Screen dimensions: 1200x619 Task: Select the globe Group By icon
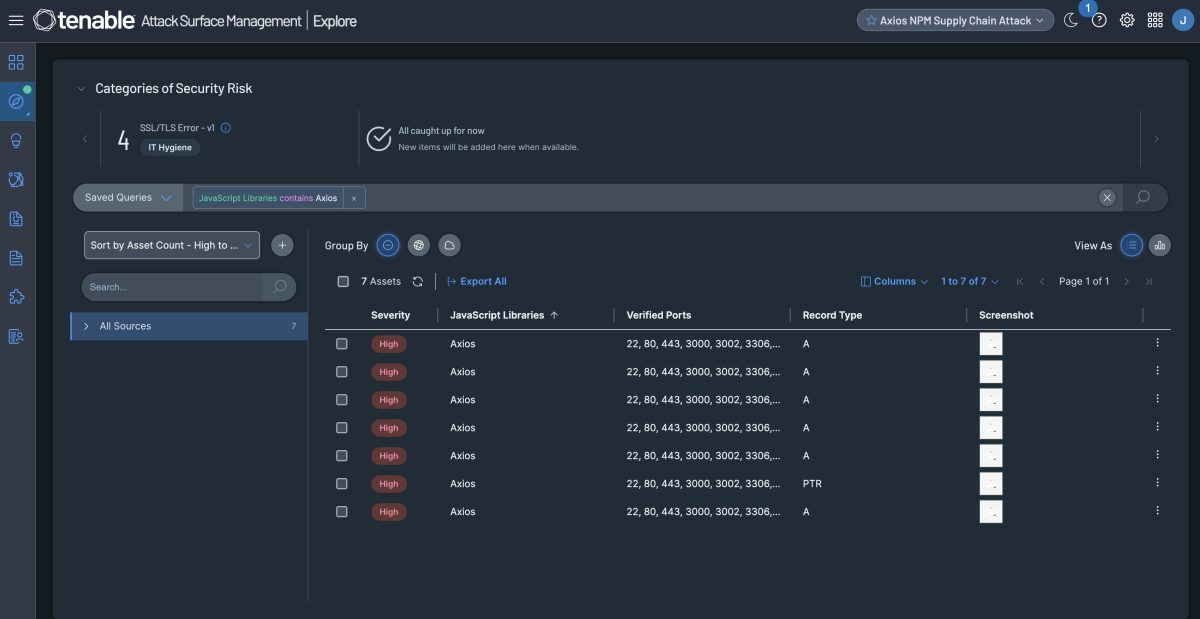[x=418, y=245]
